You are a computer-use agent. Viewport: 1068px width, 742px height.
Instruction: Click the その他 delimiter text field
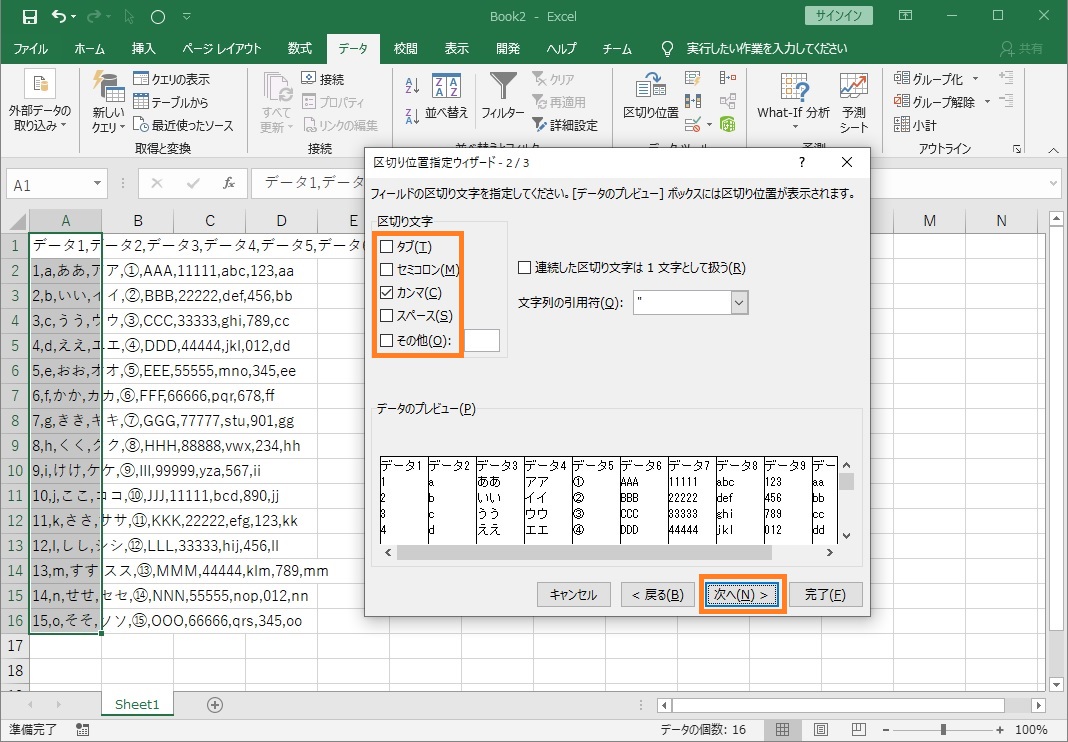(482, 341)
